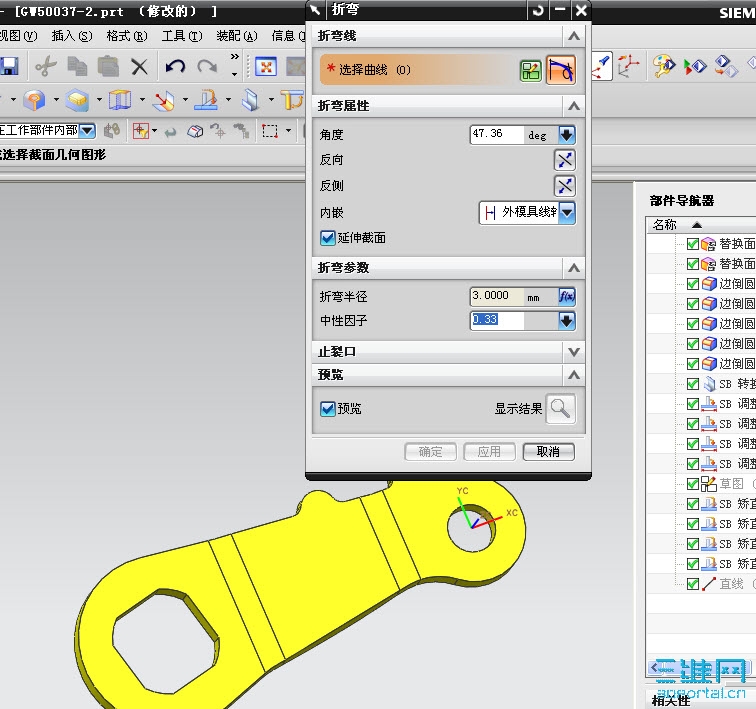The image size is (756, 709).
Task: Uncheck the 直线 feature checkbox in navigator
Action: (693, 584)
